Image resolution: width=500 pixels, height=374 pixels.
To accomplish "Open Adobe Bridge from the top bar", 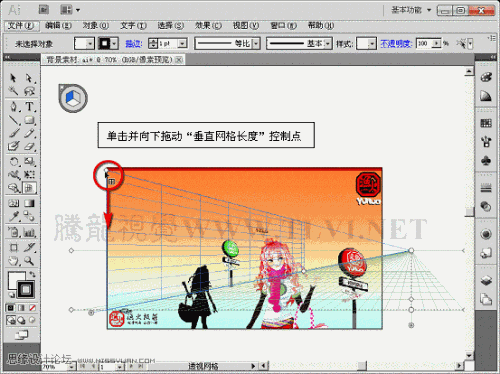I will pyautogui.click(x=44, y=10).
